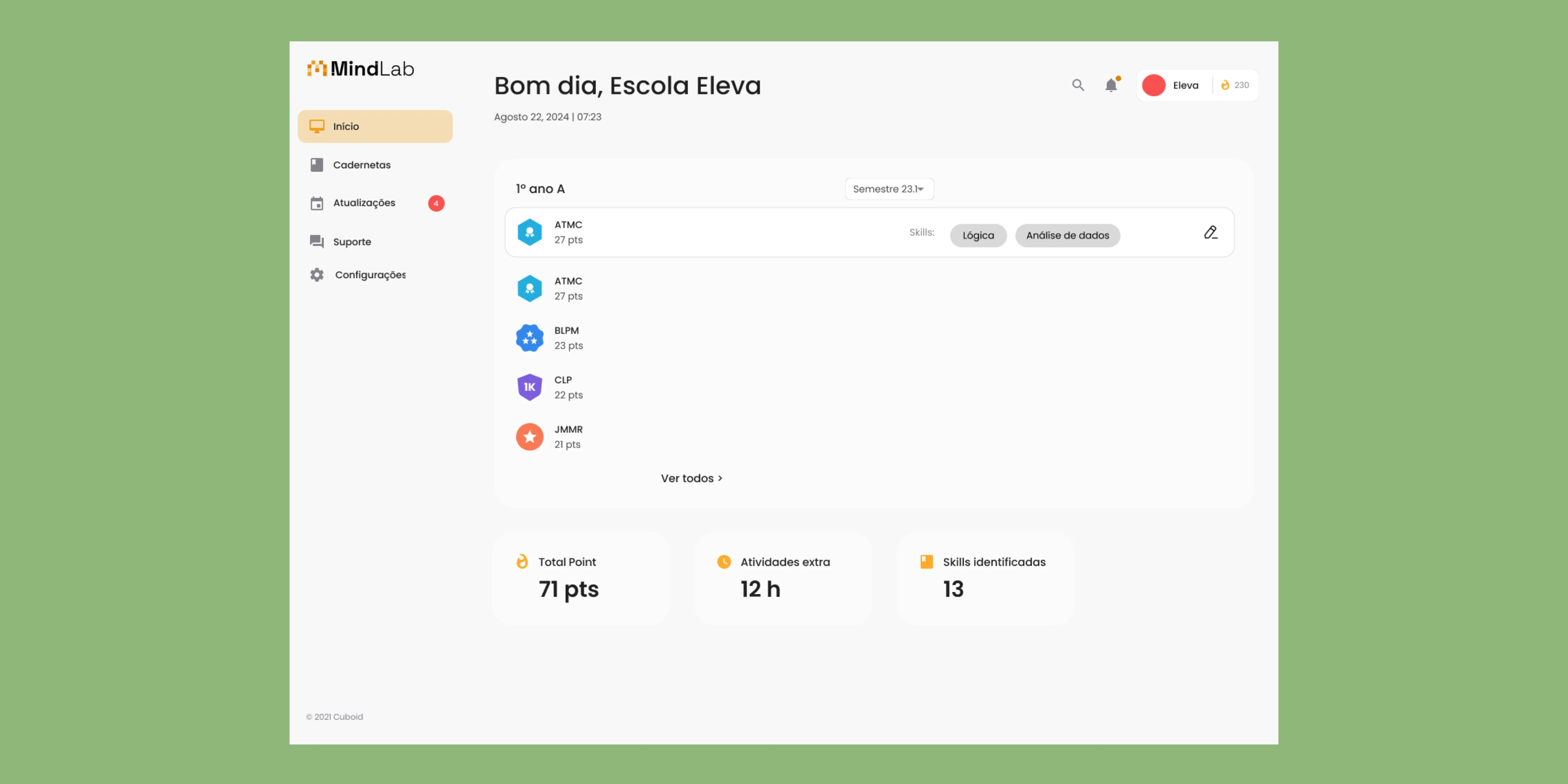Click the Lógica skill tag
Image resolution: width=1568 pixels, height=784 pixels.
(978, 235)
